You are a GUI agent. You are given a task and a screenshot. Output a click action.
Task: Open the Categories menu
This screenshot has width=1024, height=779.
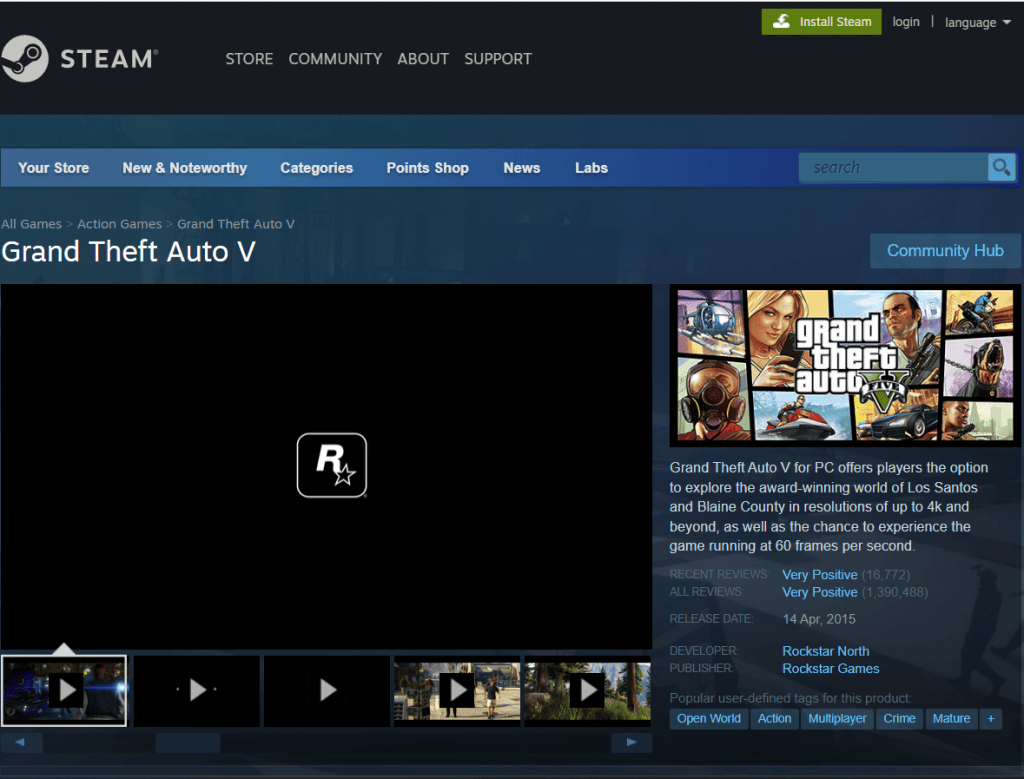(x=317, y=168)
